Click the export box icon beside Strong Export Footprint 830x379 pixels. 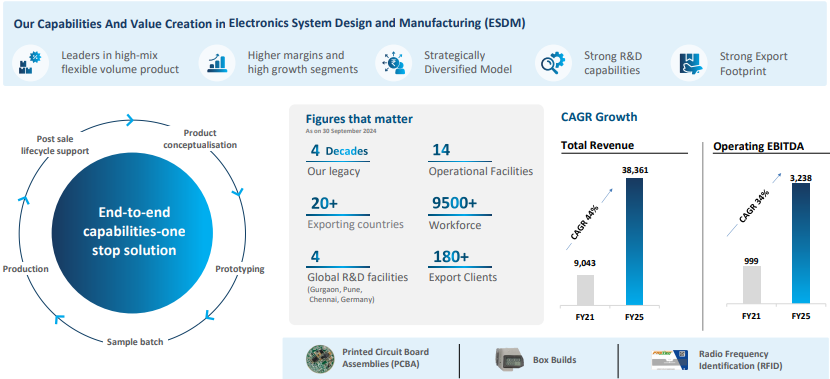click(689, 62)
